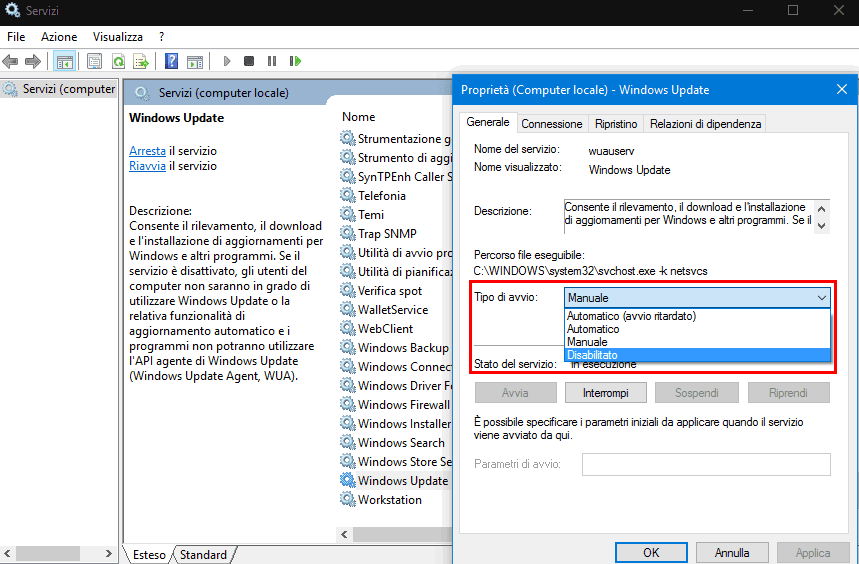Choose the Disabilitato startup option
Screen dimensions: 859x564
point(697,355)
